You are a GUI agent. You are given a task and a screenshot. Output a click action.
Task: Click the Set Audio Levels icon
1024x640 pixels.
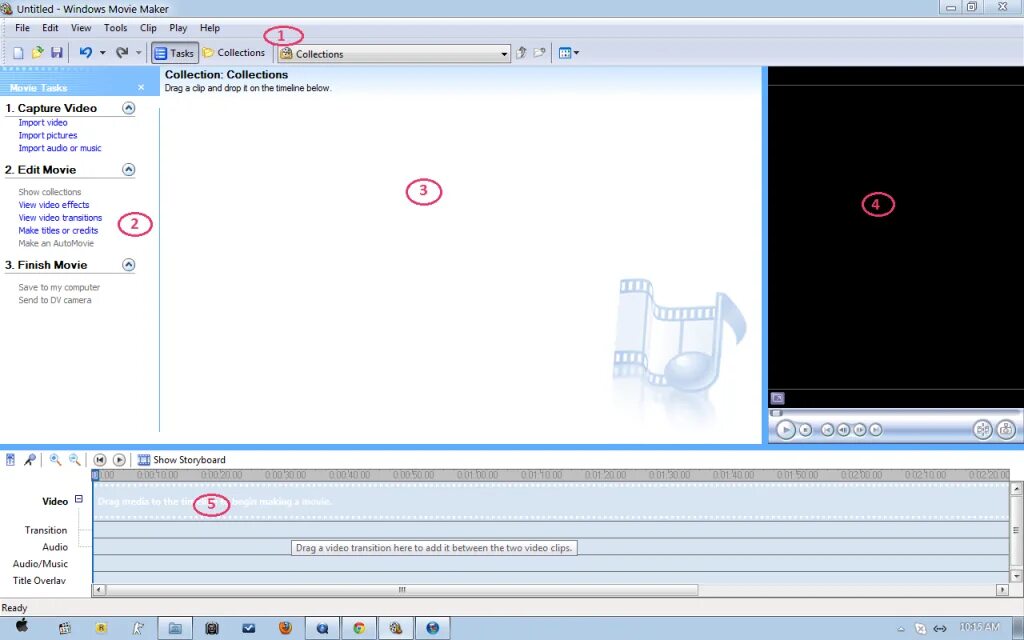tap(10, 460)
